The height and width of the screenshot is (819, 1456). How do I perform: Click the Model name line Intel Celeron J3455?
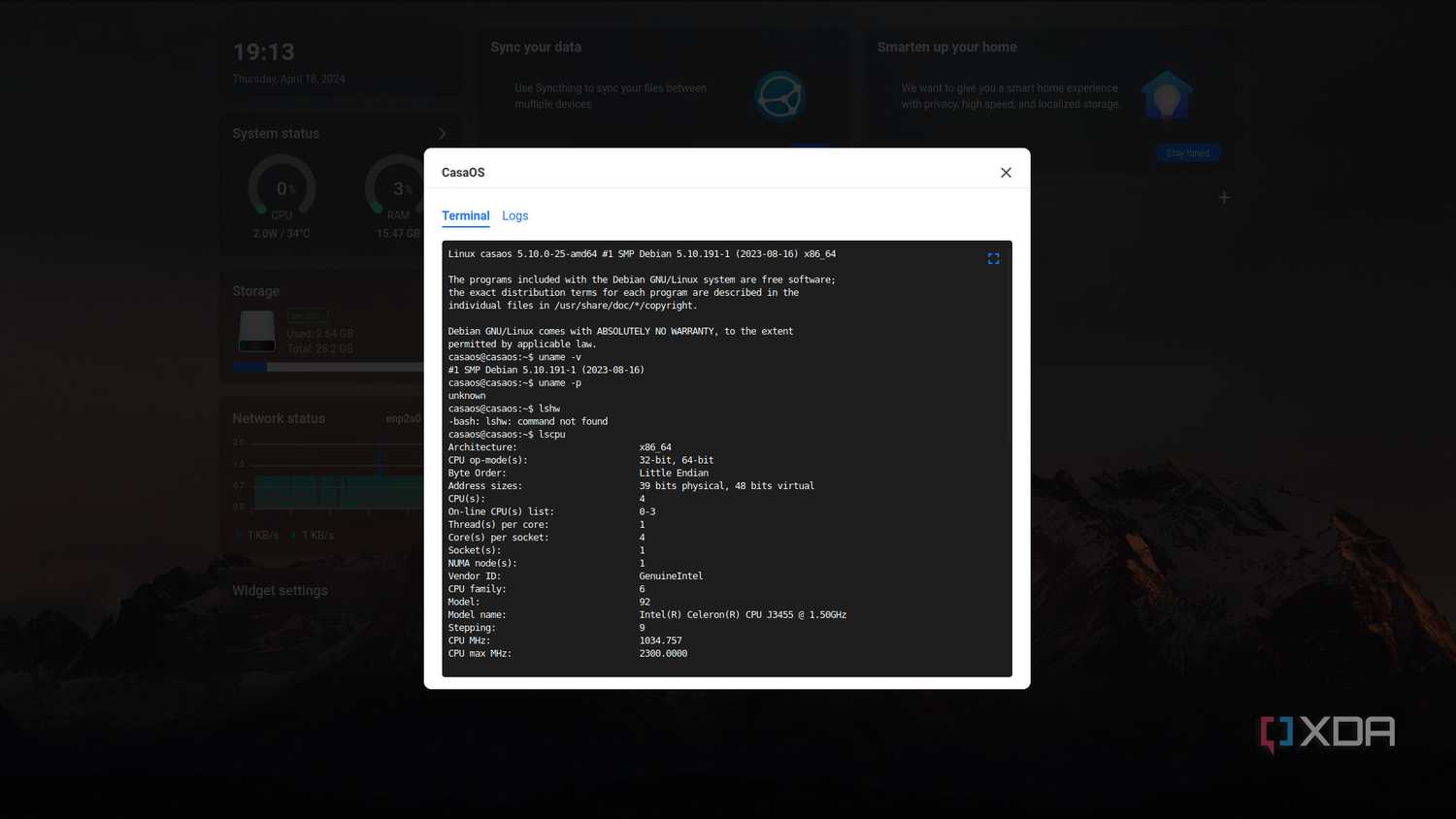tap(646, 615)
